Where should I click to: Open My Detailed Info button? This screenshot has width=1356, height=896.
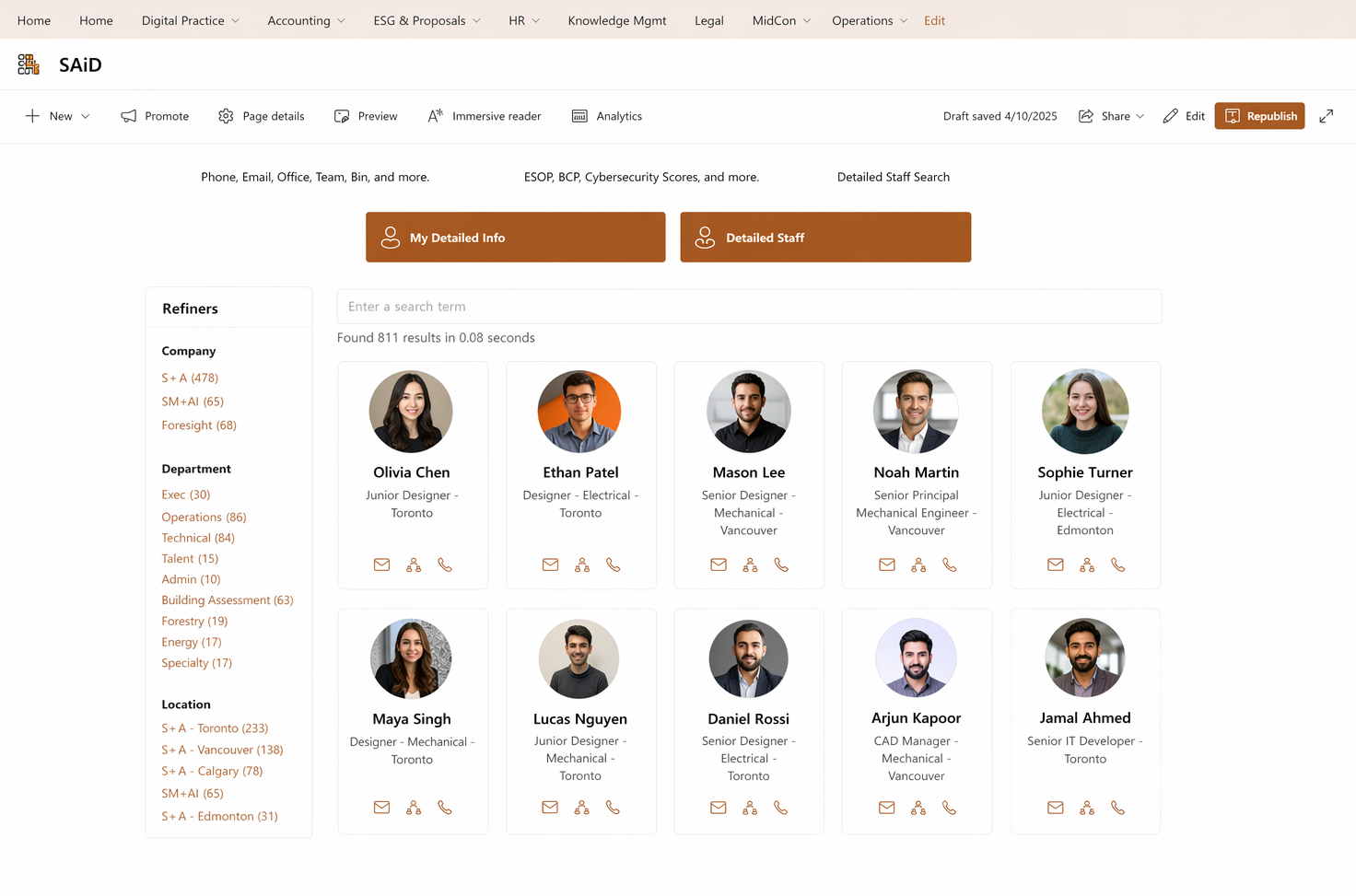click(515, 238)
